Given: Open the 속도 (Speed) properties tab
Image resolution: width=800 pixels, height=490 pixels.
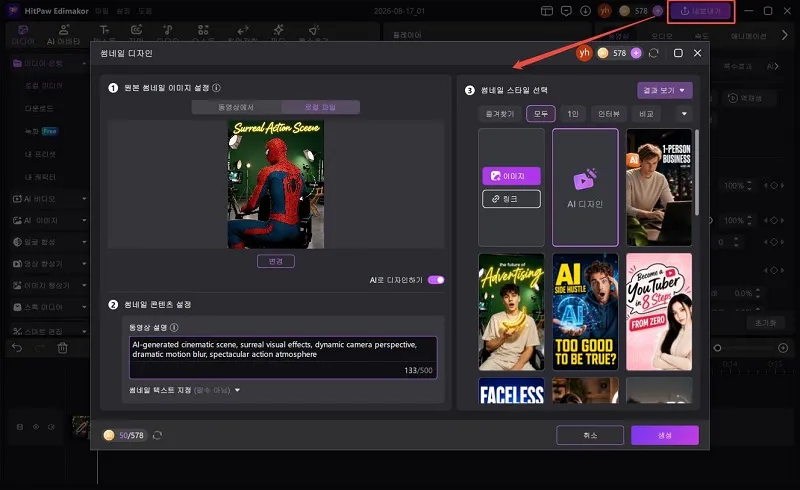Looking at the screenshot, I should [x=702, y=36].
